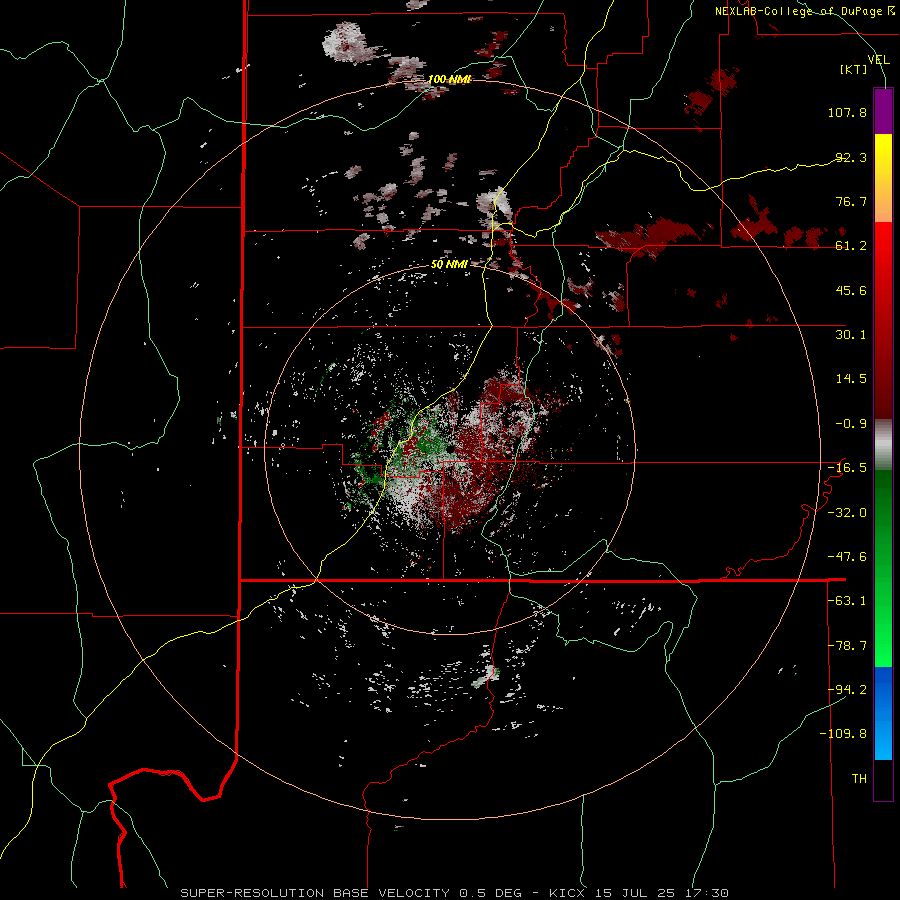This screenshot has height=900, width=900.
Task: Click the 45.6 velocity scale value
Action: (x=851, y=290)
